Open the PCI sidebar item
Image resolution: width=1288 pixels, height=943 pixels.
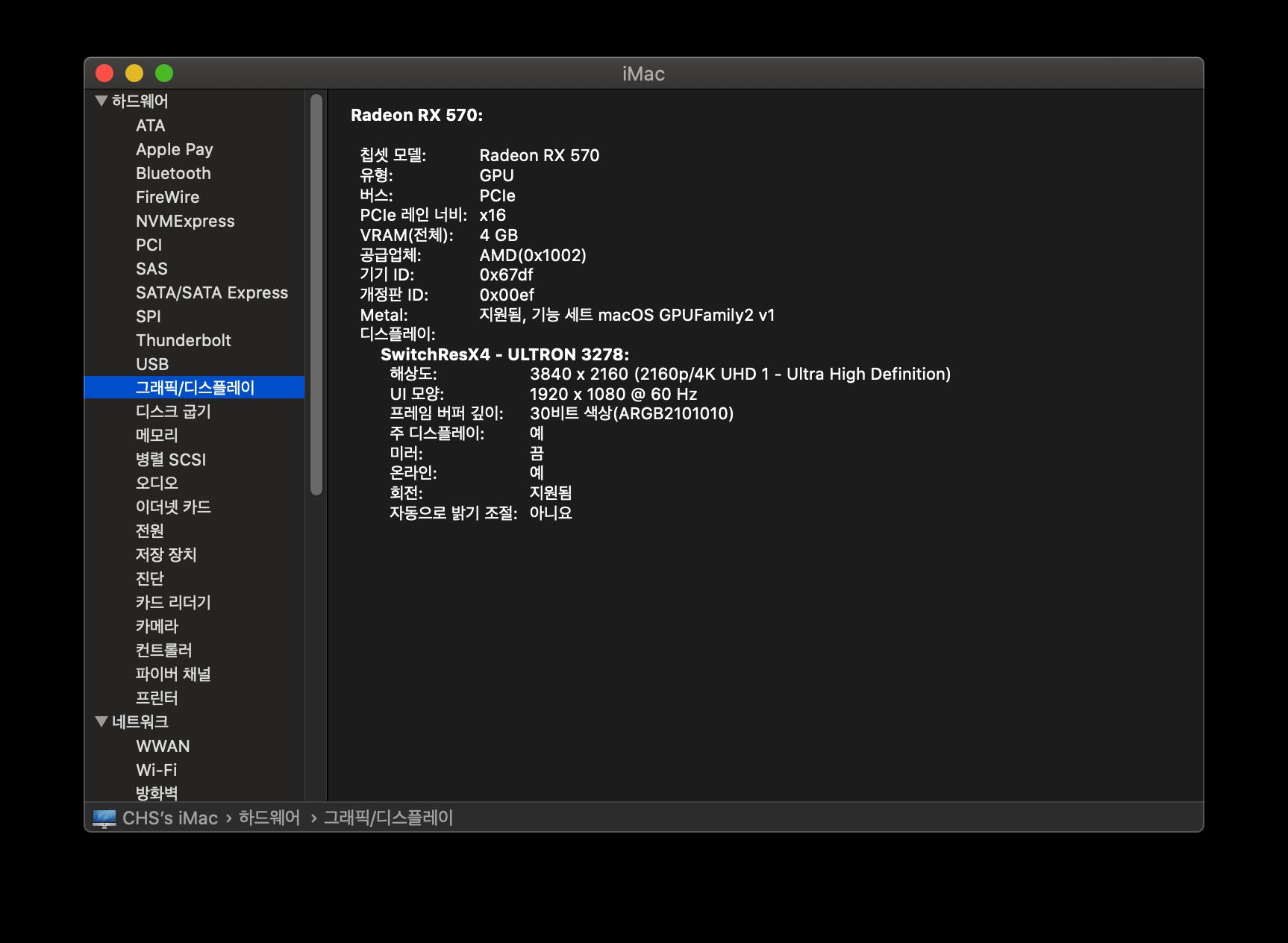pyautogui.click(x=149, y=245)
